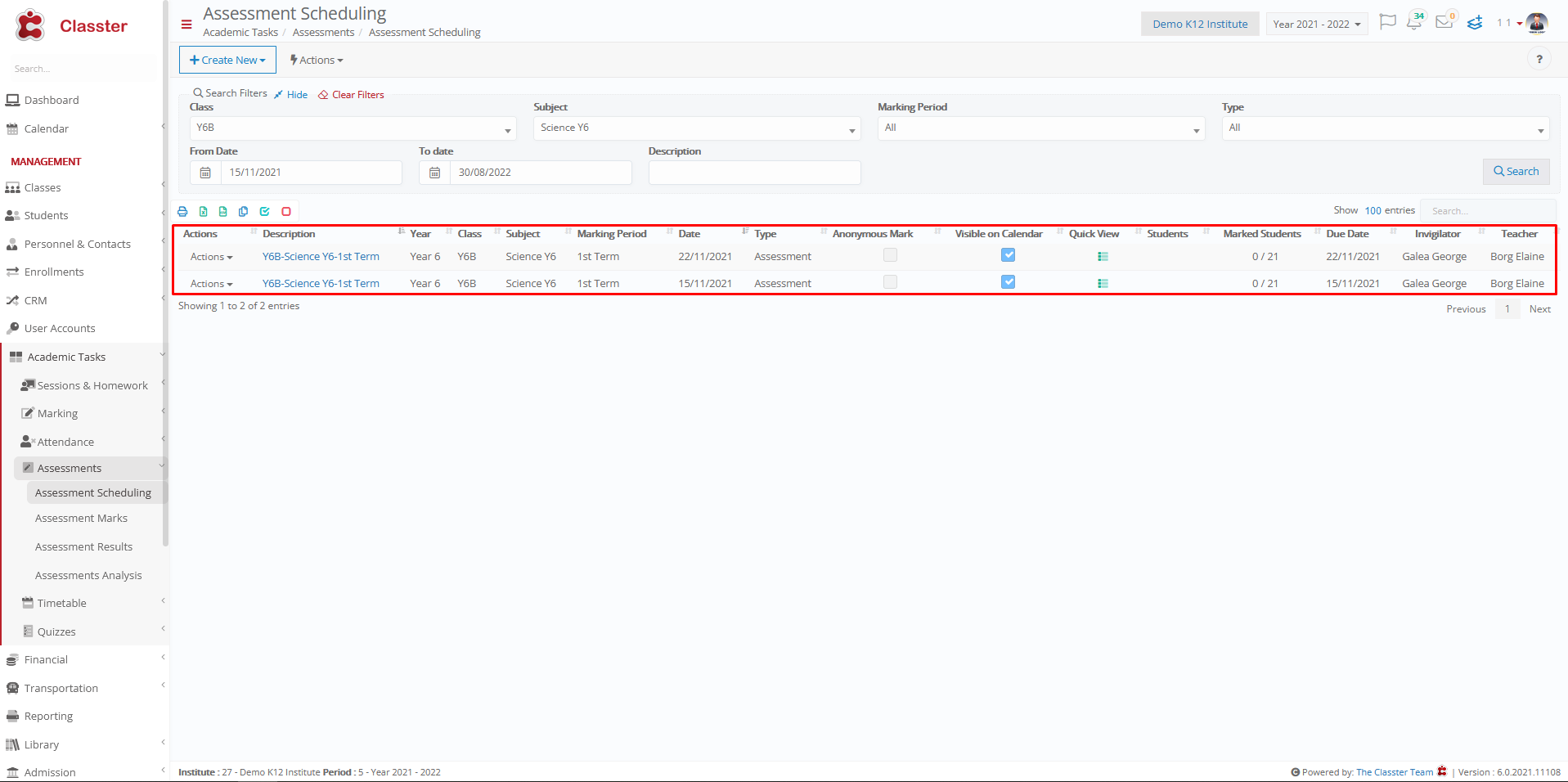Click the table Search box
Image resolution: width=1568 pixels, height=782 pixels.
pyautogui.click(x=1488, y=211)
